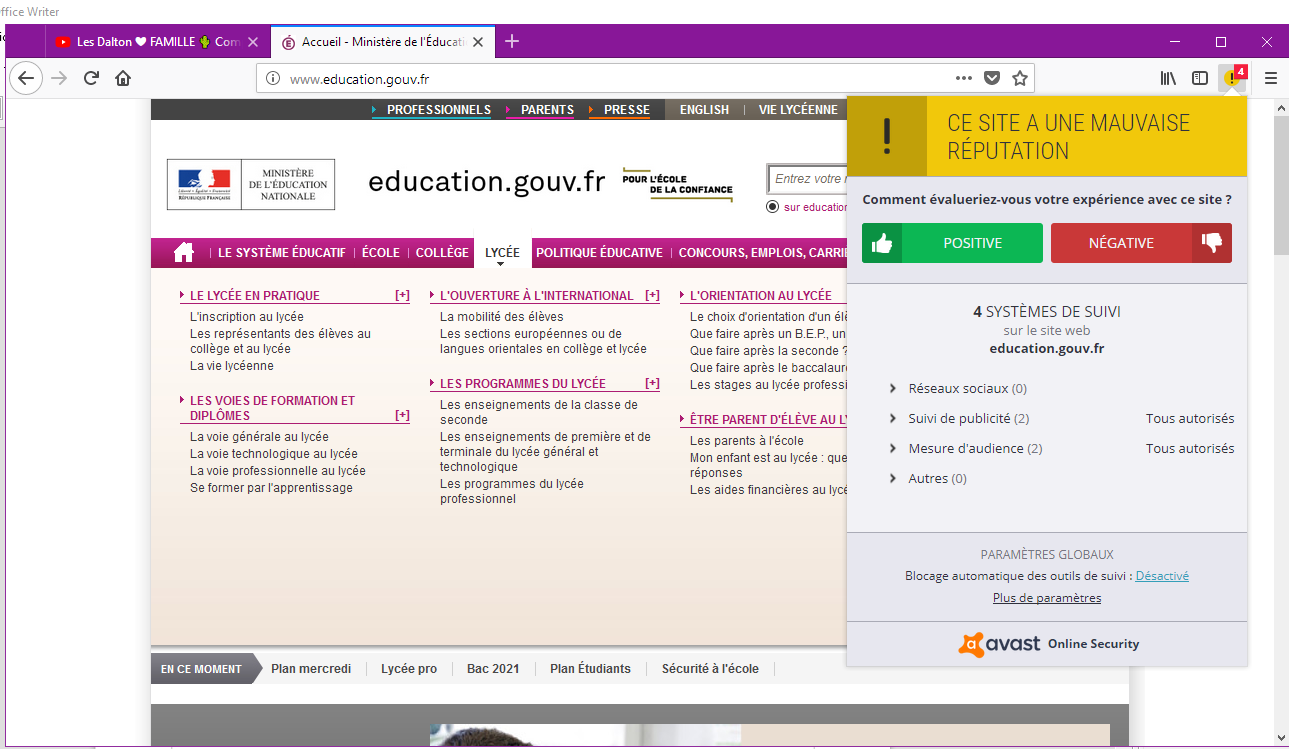1289x749 pixels.
Task: Open the Library bookmarks icon
Action: [x=1168, y=78]
